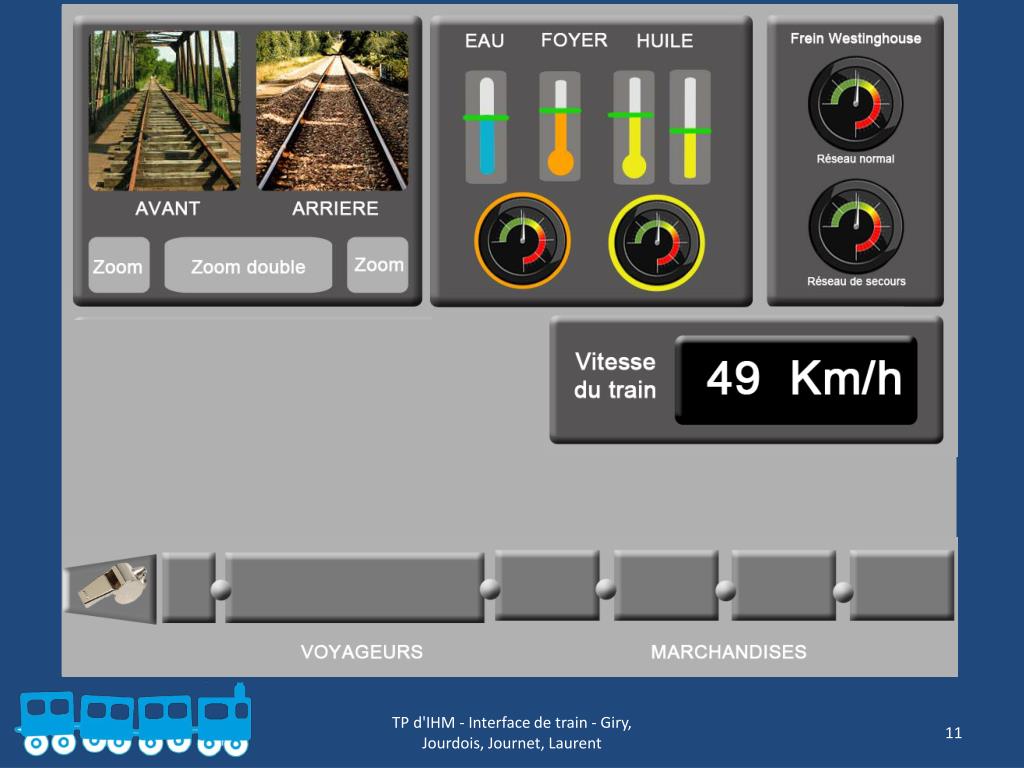Click the HUILE label
This screenshot has height=768, width=1024.
665,41
